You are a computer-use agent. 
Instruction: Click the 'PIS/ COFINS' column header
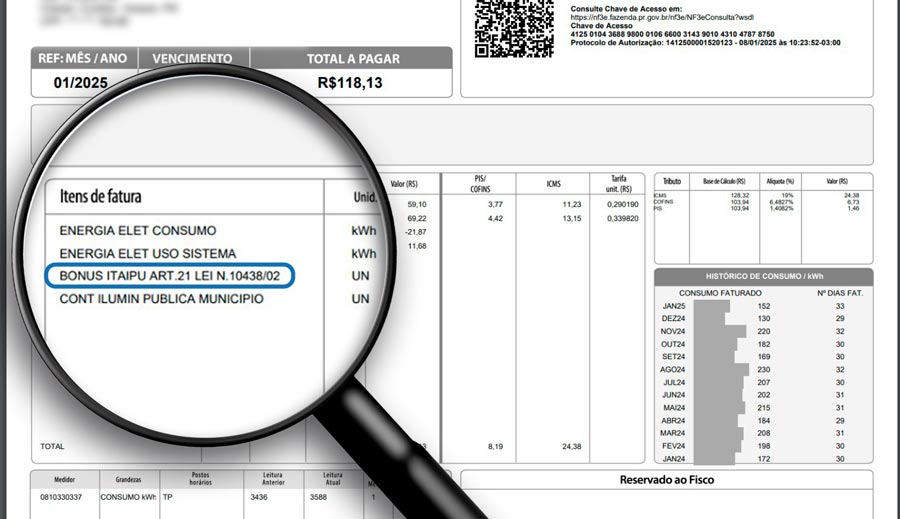(x=480, y=184)
